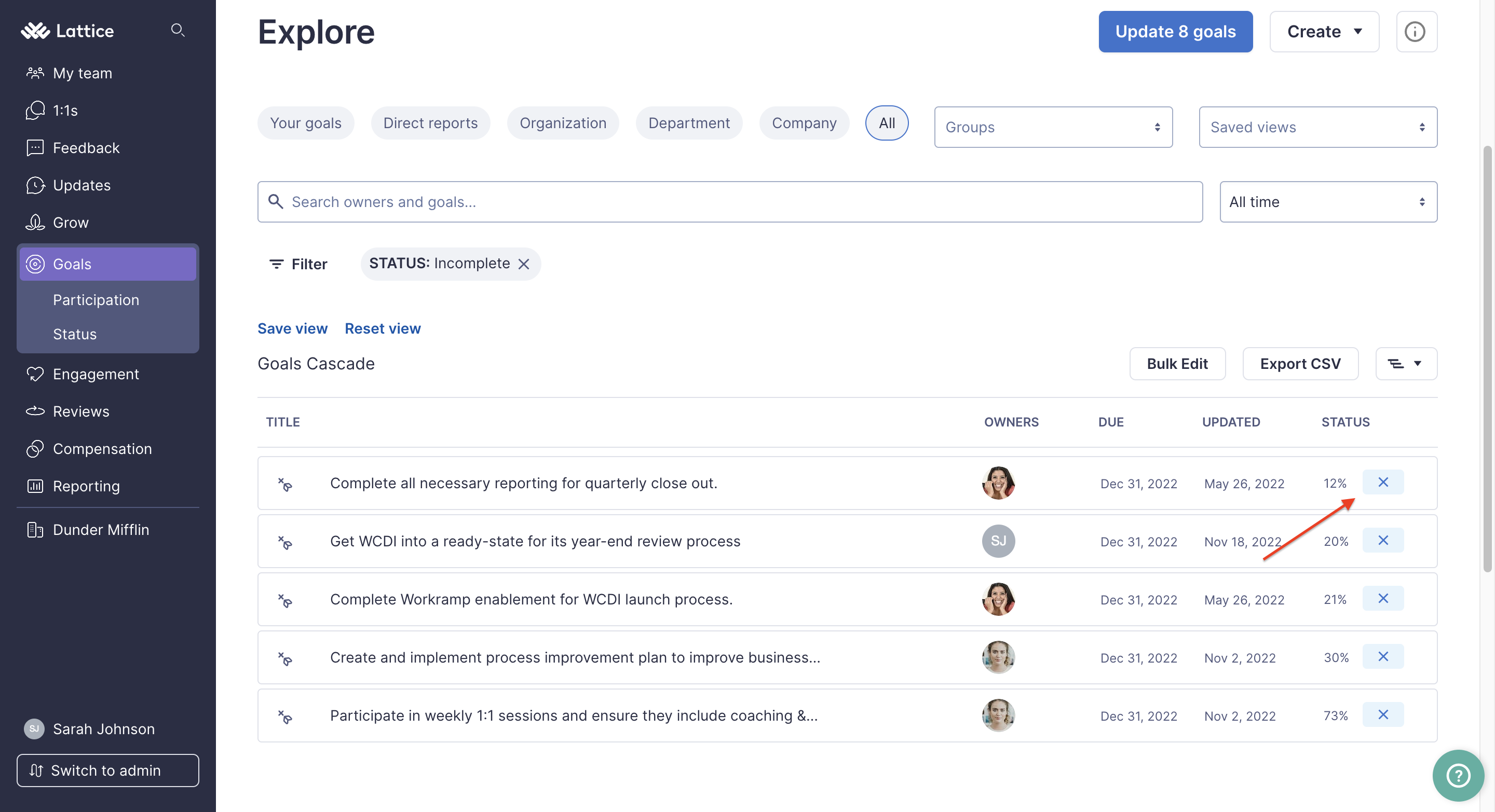Open Compensation from the sidebar icon

click(35, 449)
